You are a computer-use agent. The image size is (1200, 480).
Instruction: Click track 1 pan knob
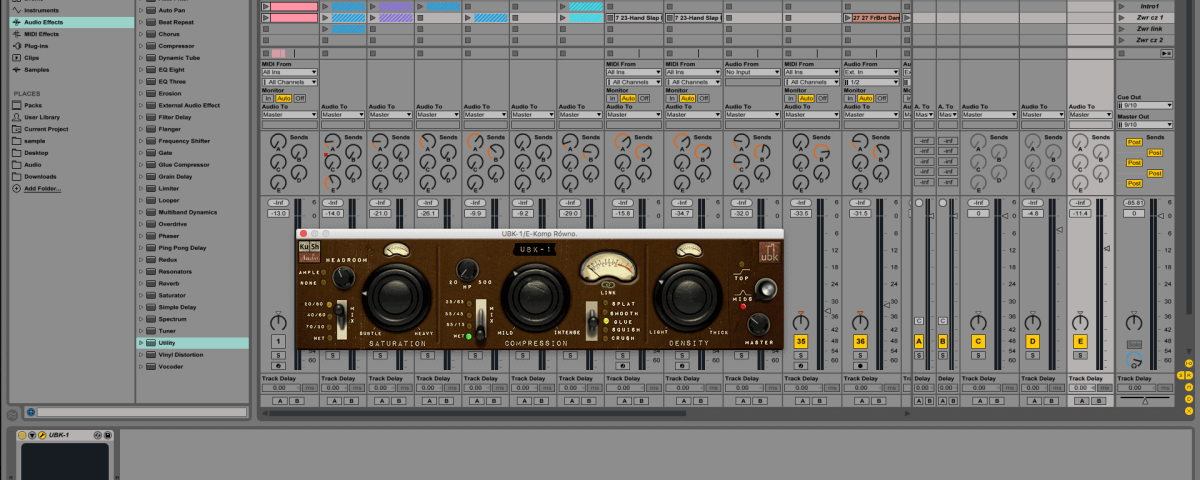click(279, 322)
